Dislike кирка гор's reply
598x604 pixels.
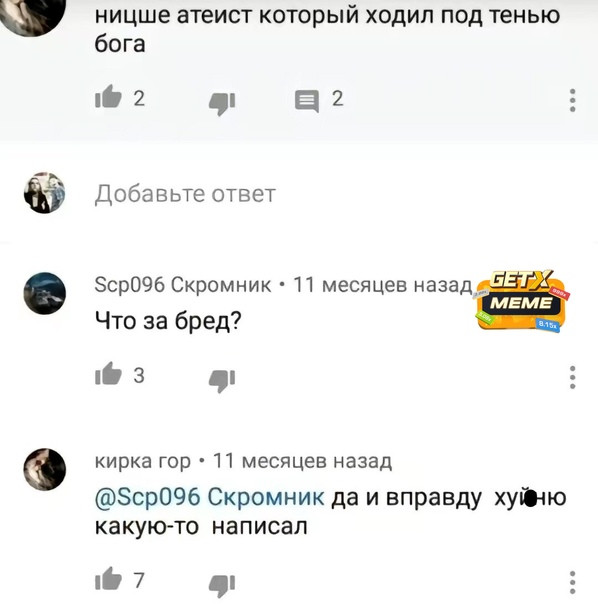pyautogui.click(x=222, y=587)
